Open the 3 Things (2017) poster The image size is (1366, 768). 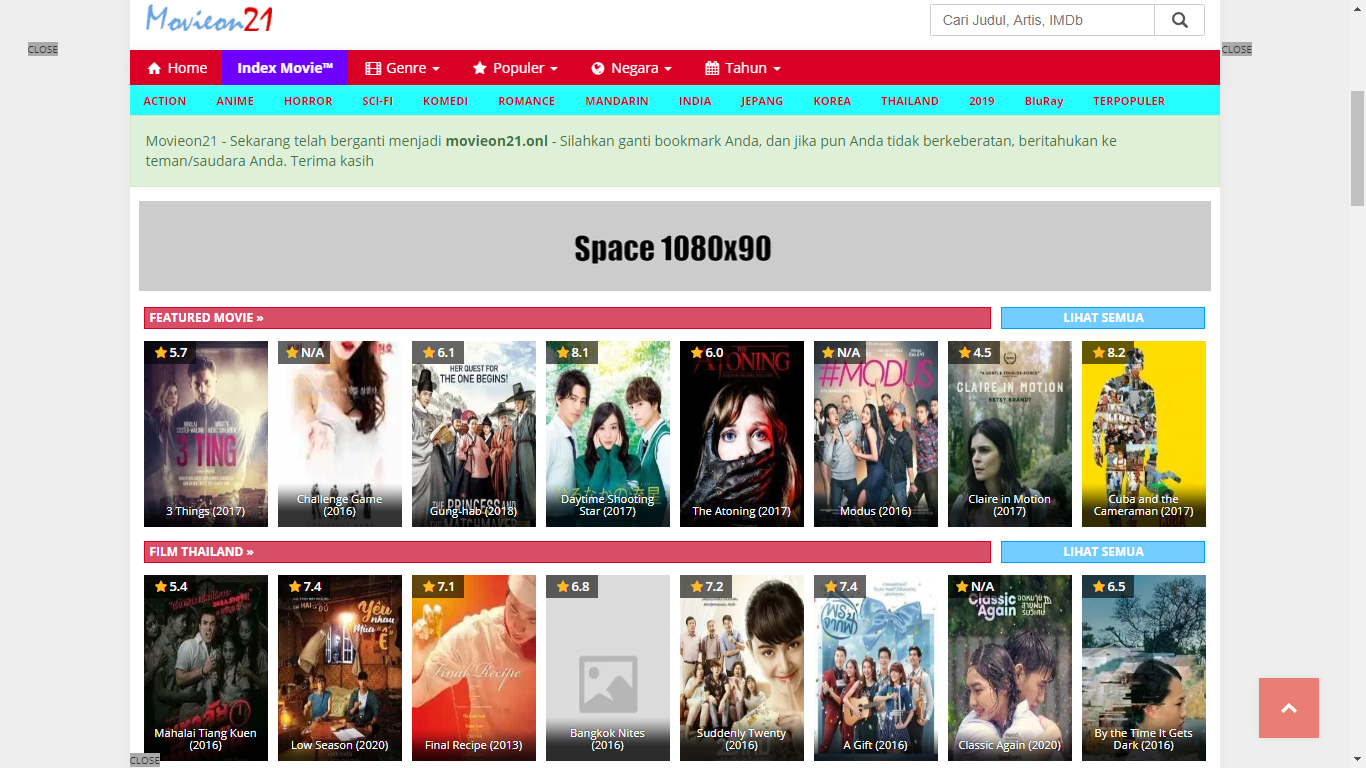pos(206,434)
